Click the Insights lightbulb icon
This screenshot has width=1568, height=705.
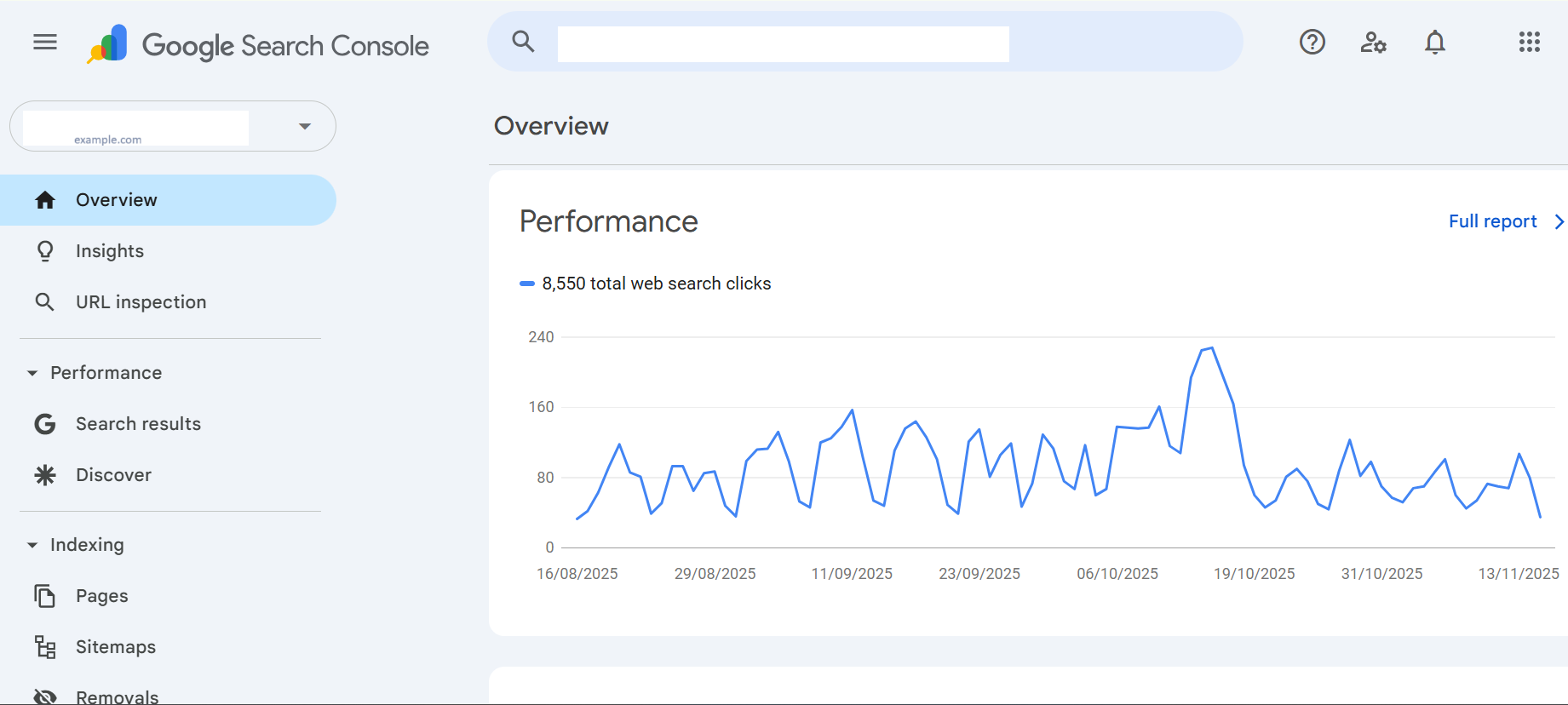click(45, 251)
